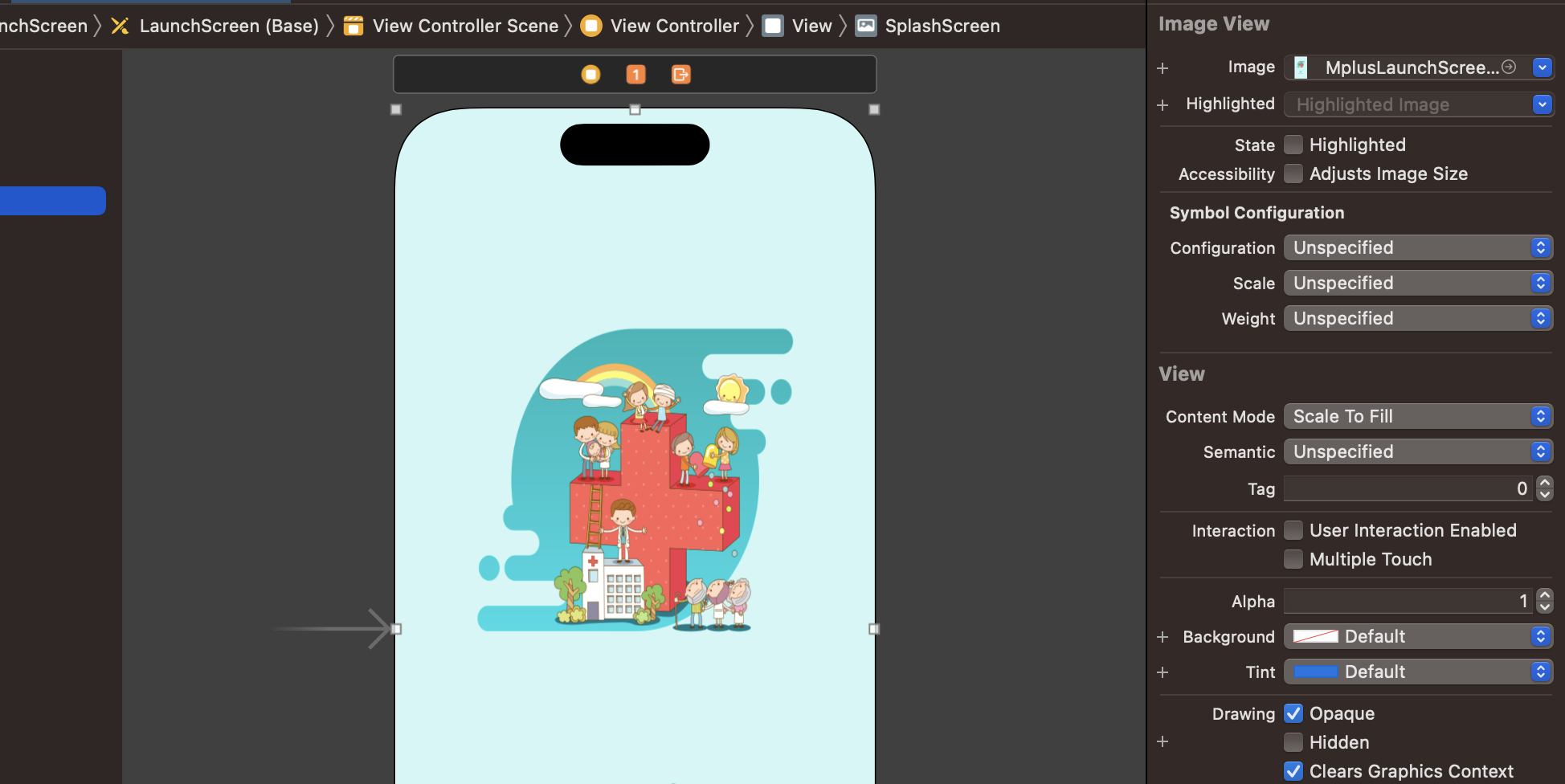
Task: Click the top-left selection handle
Action: click(x=396, y=109)
